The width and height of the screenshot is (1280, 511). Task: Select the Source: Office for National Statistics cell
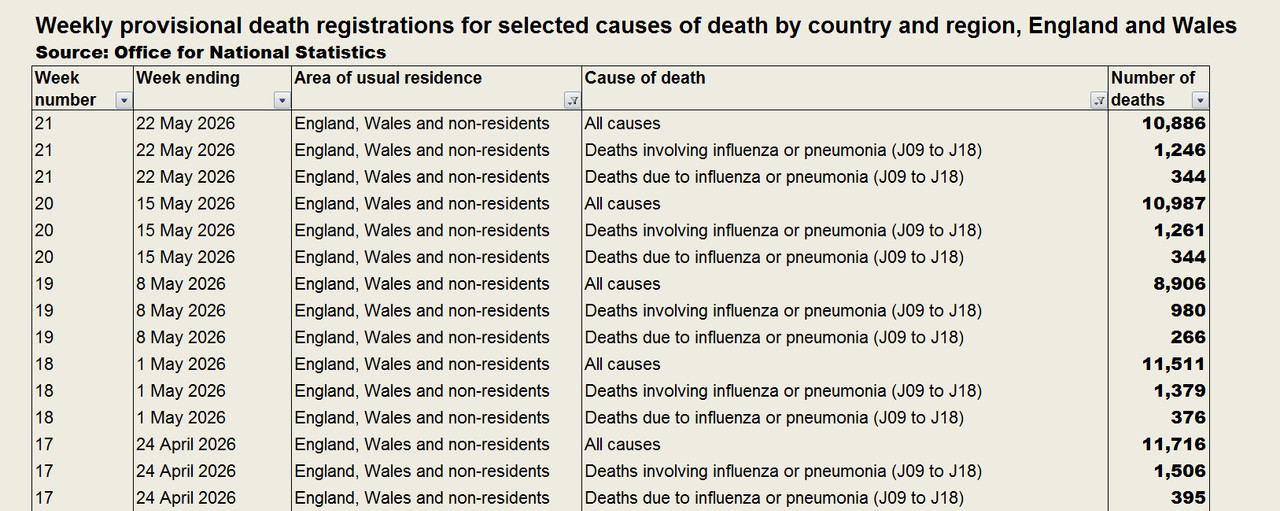coord(211,52)
